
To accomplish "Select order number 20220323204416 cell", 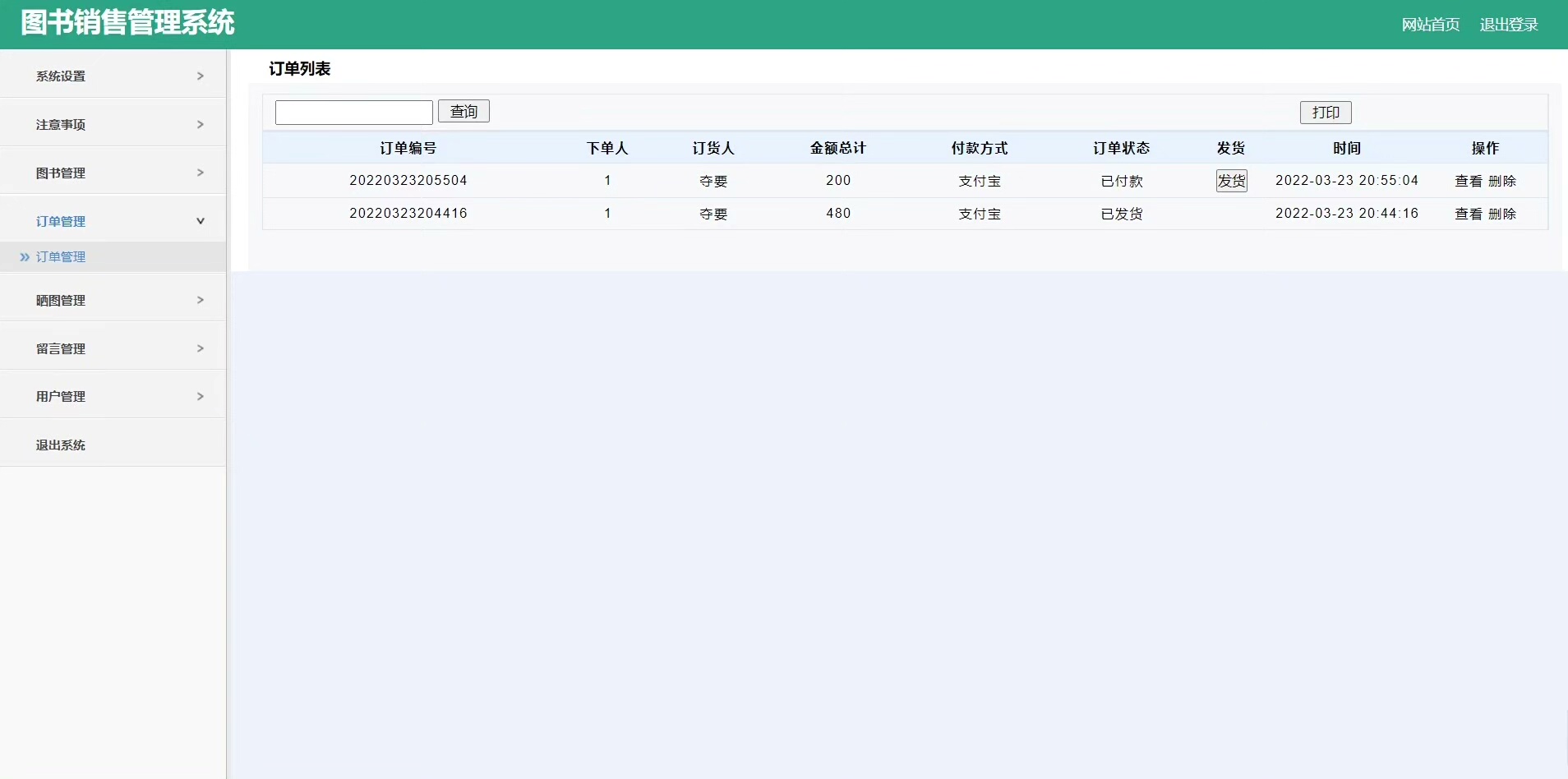I will point(408,214).
